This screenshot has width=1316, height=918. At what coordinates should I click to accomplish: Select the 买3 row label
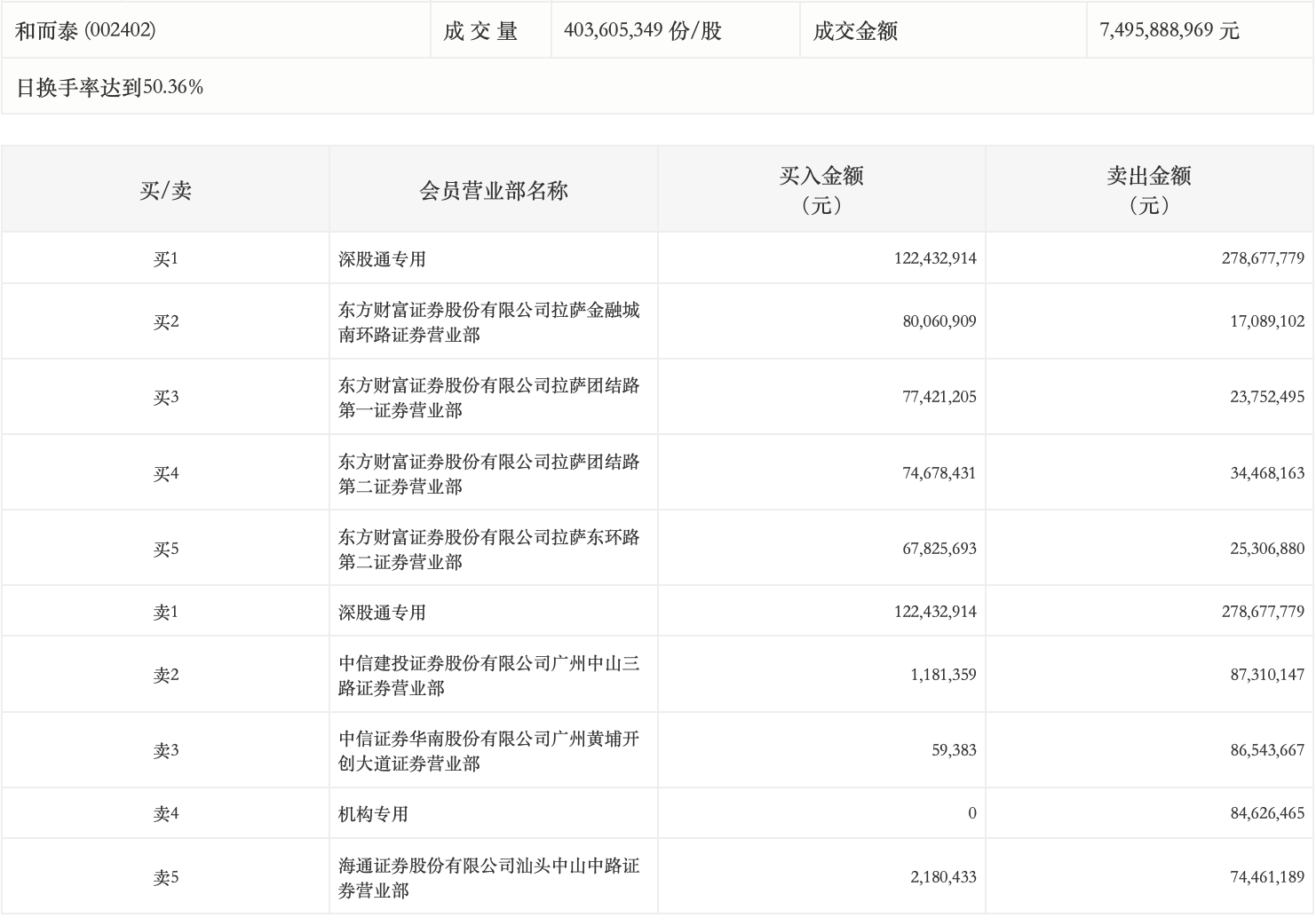[166, 398]
